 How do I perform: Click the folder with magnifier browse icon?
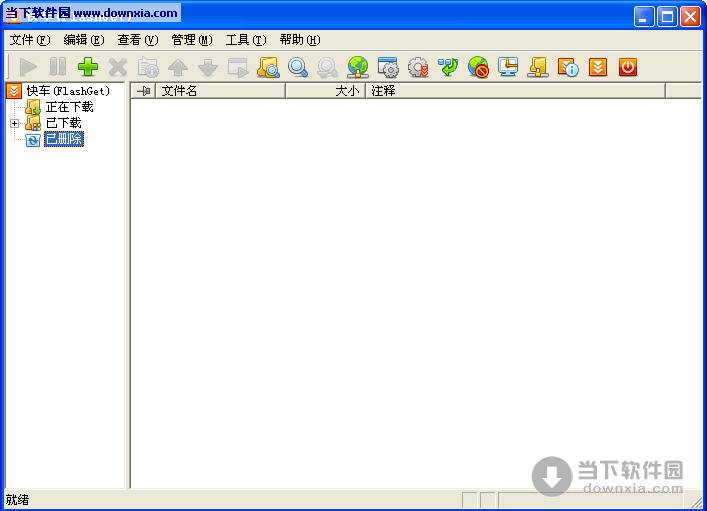[268, 67]
